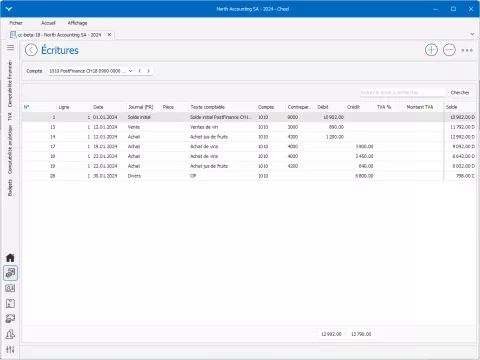Expand the tab list chevron at far right

pos(472,34)
